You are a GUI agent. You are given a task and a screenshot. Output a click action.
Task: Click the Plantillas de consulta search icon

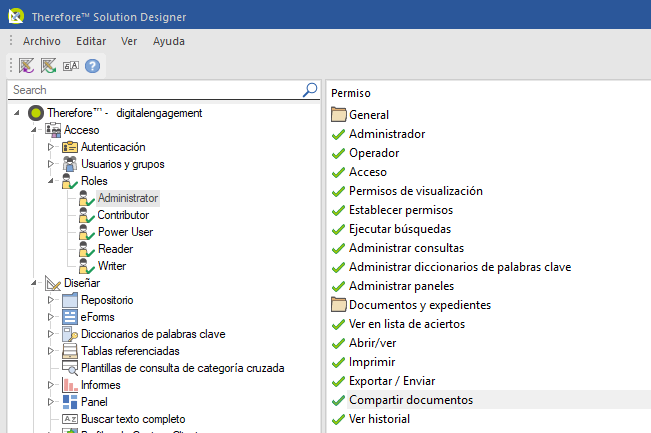coord(70,368)
